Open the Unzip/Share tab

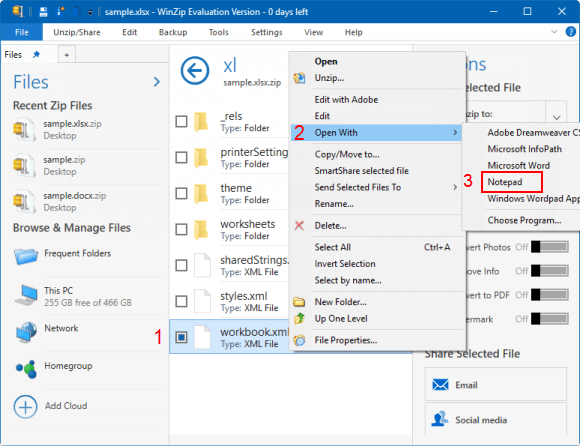pyautogui.click(x=77, y=32)
